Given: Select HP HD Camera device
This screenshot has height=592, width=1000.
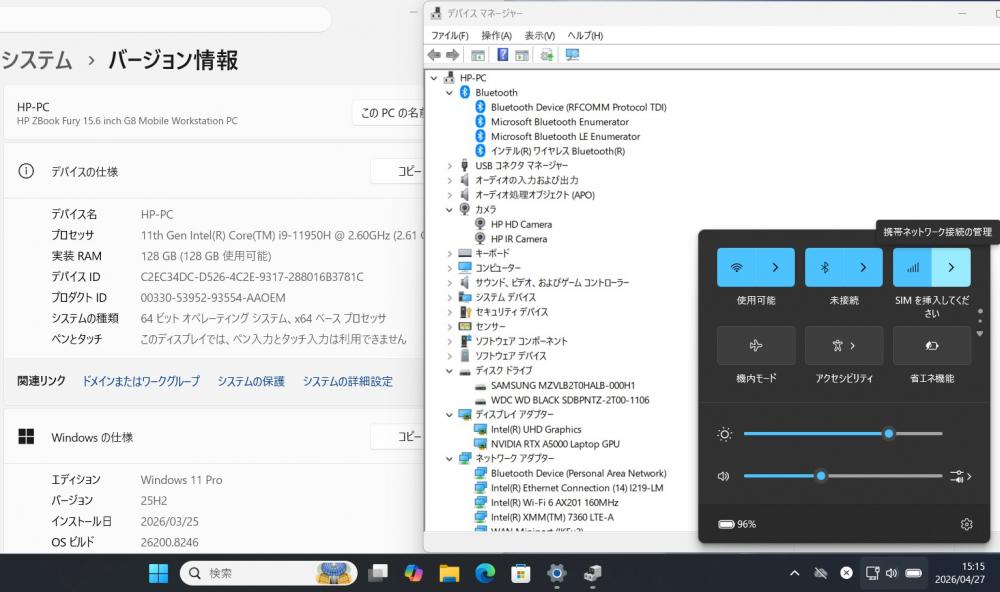Looking at the screenshot, I should point(521,225).
